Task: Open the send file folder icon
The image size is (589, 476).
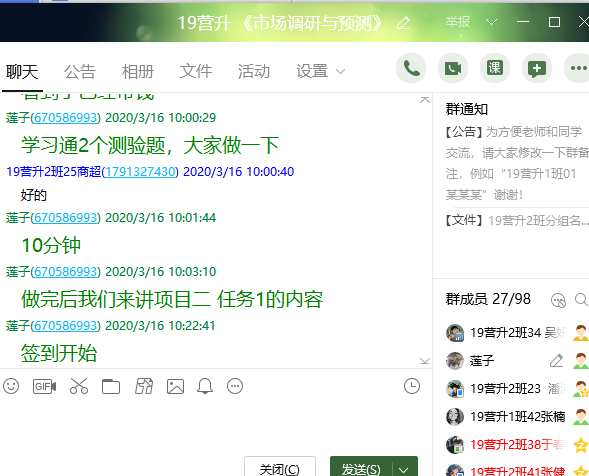Action: pos(111,386)
